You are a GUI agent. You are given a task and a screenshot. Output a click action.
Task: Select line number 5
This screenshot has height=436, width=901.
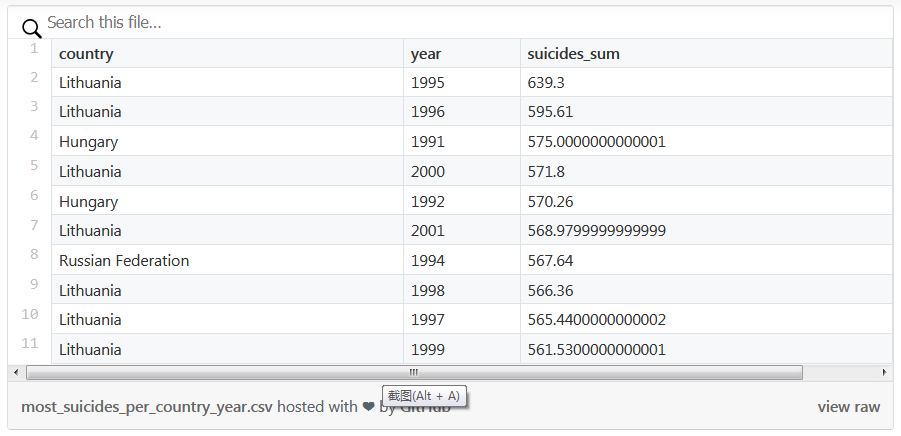[34, 166]
